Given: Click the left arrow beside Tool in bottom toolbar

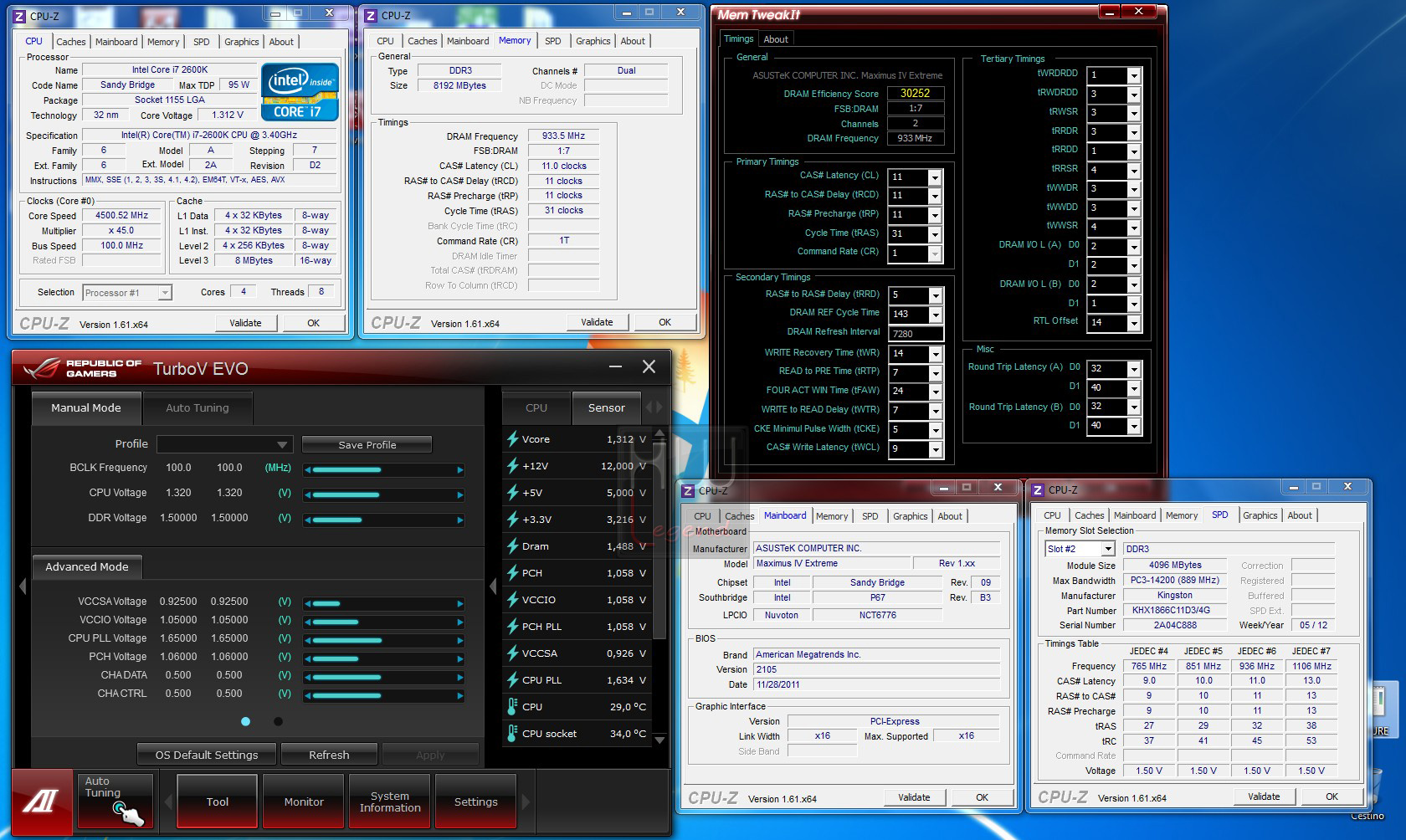Looking at the screenshot, I should tap(168, 802).
